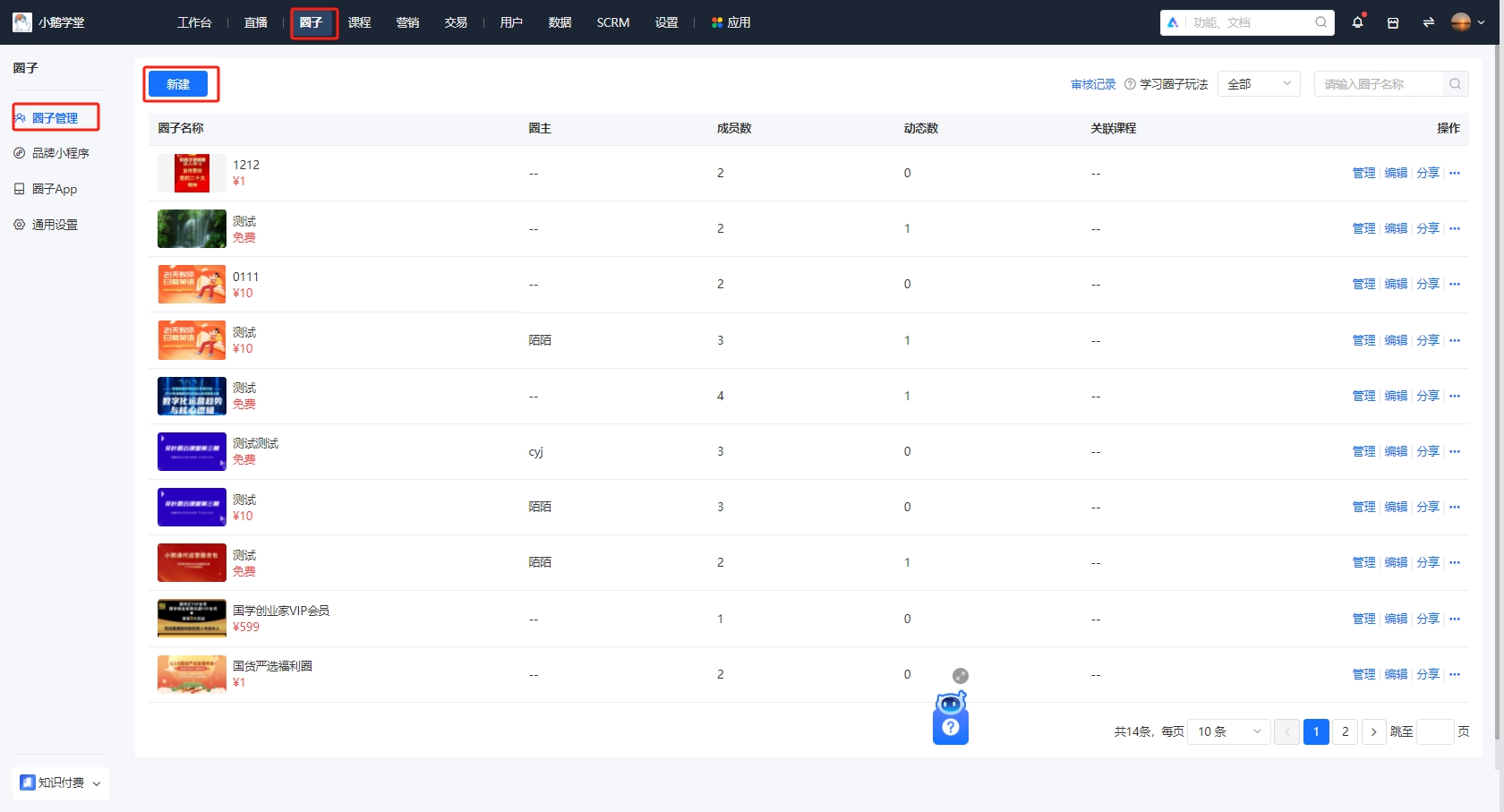Image resolution: width=1504 pixels, height=812 pixels.
Task: Click the account switch arrows icon
Action: point(1428,21)
